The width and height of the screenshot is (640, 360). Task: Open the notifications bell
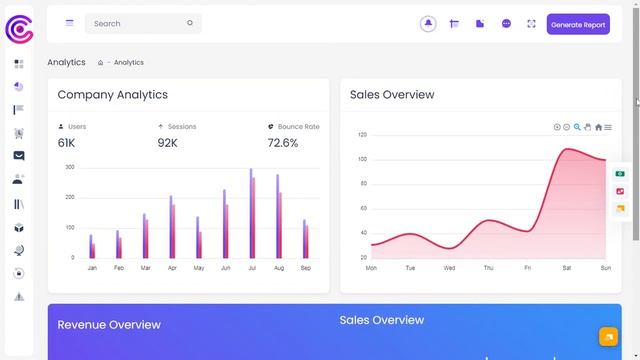pyautogui.click(x=428, y=24)
